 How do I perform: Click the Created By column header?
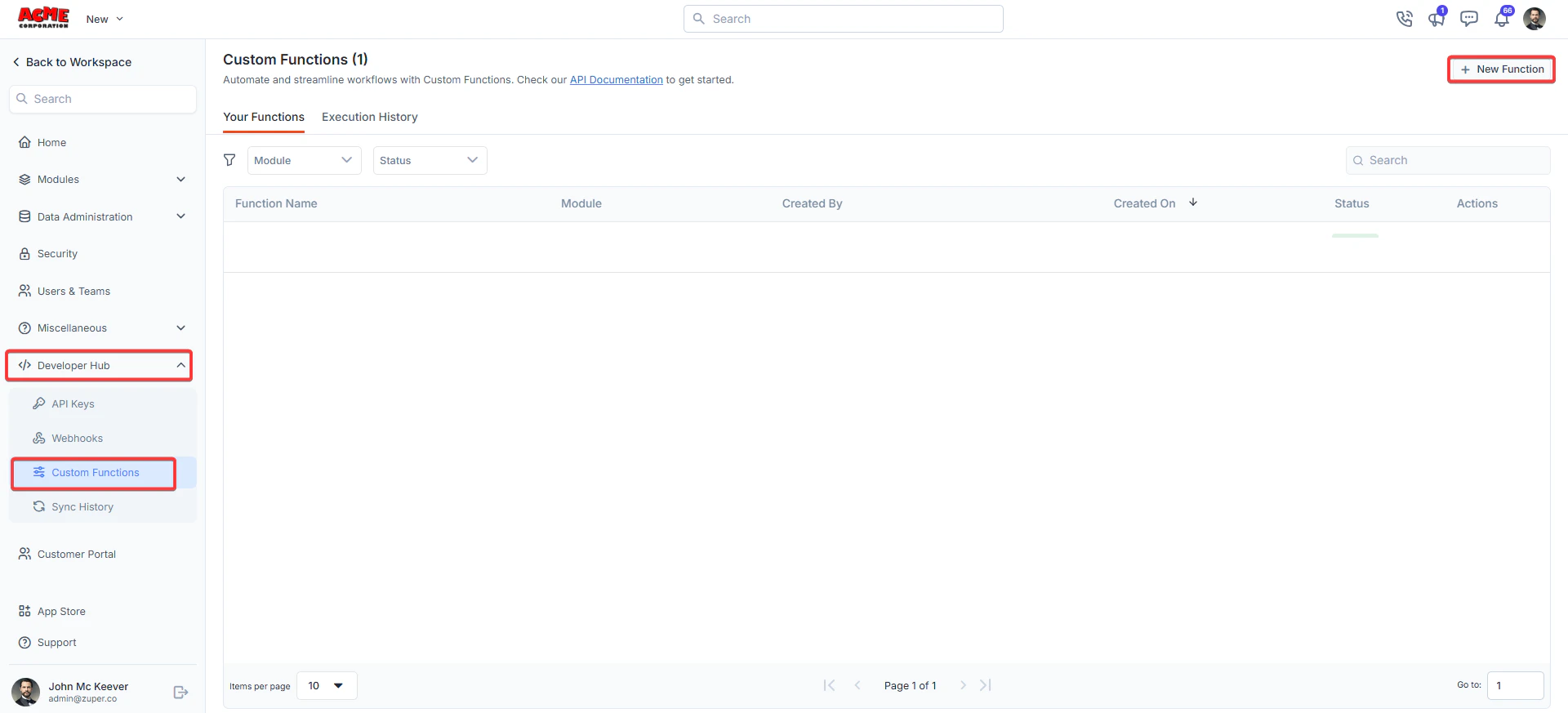point(812,203)
